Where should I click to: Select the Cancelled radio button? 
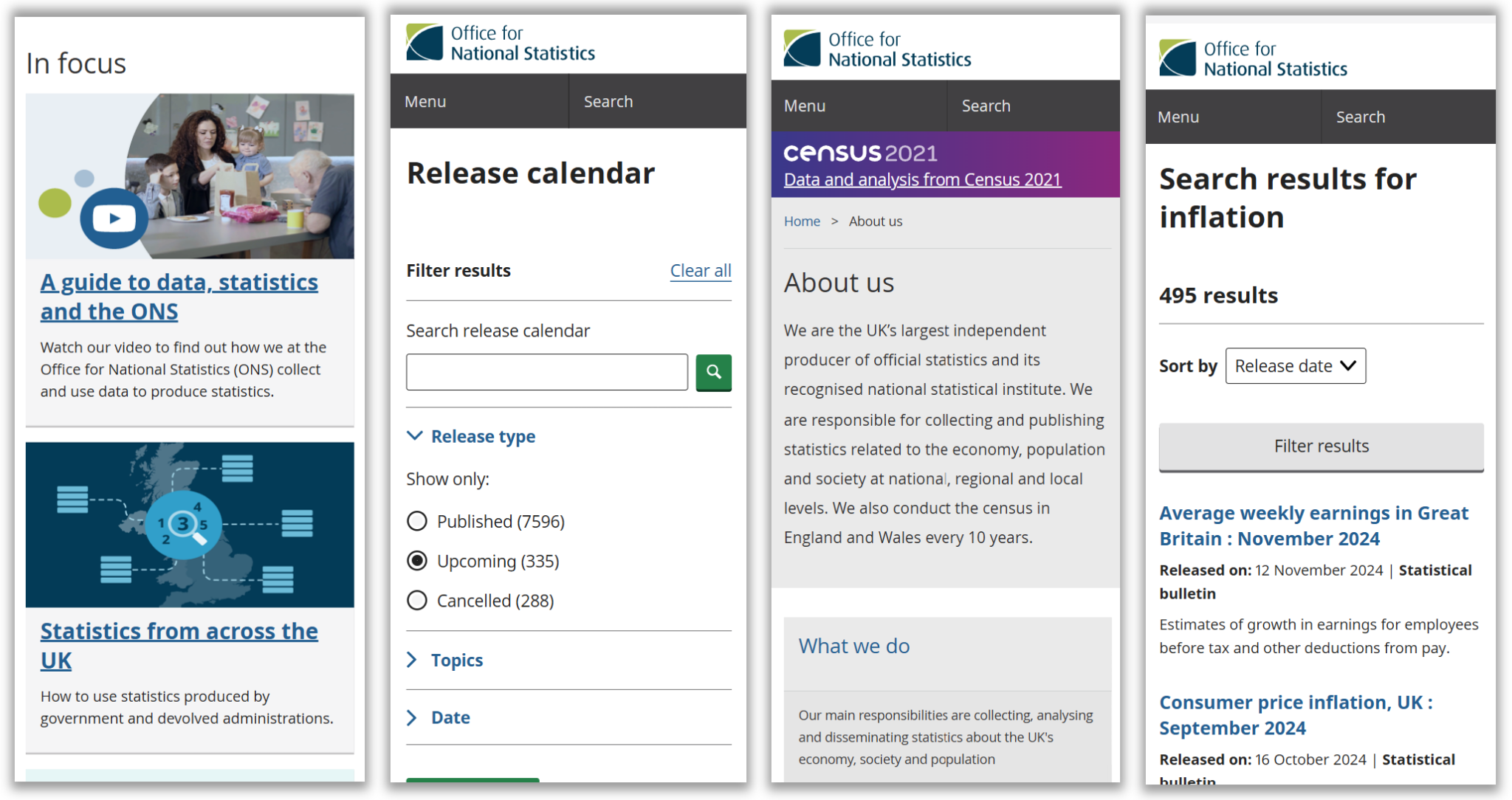pyautogui.click(x=417, y=601)
